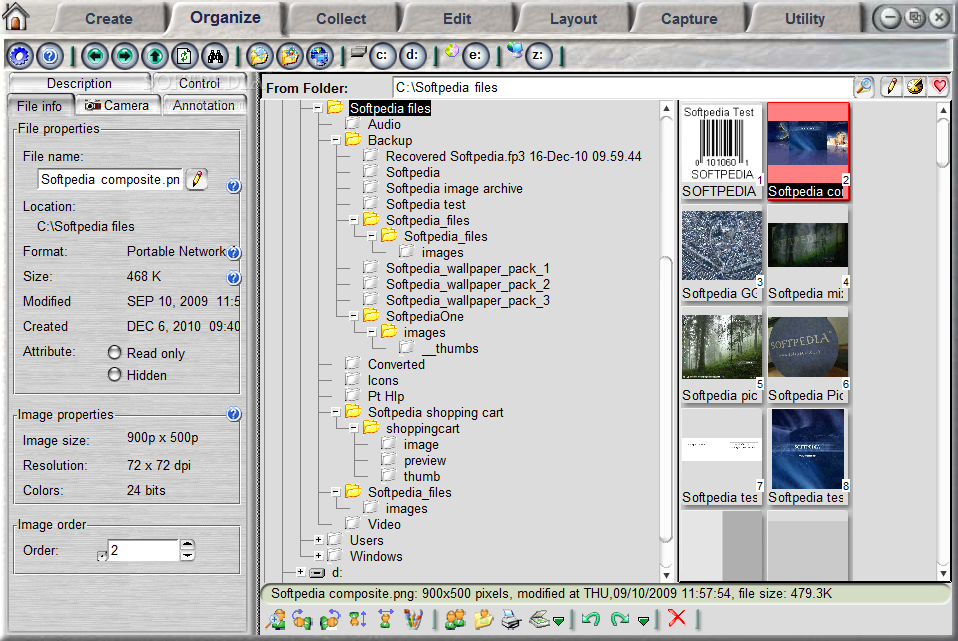Image resolution: width=958 pixels, height=641 pixels.
Task: Zoom the image with the bottom magnifier person icon
Action: [275, 620]
